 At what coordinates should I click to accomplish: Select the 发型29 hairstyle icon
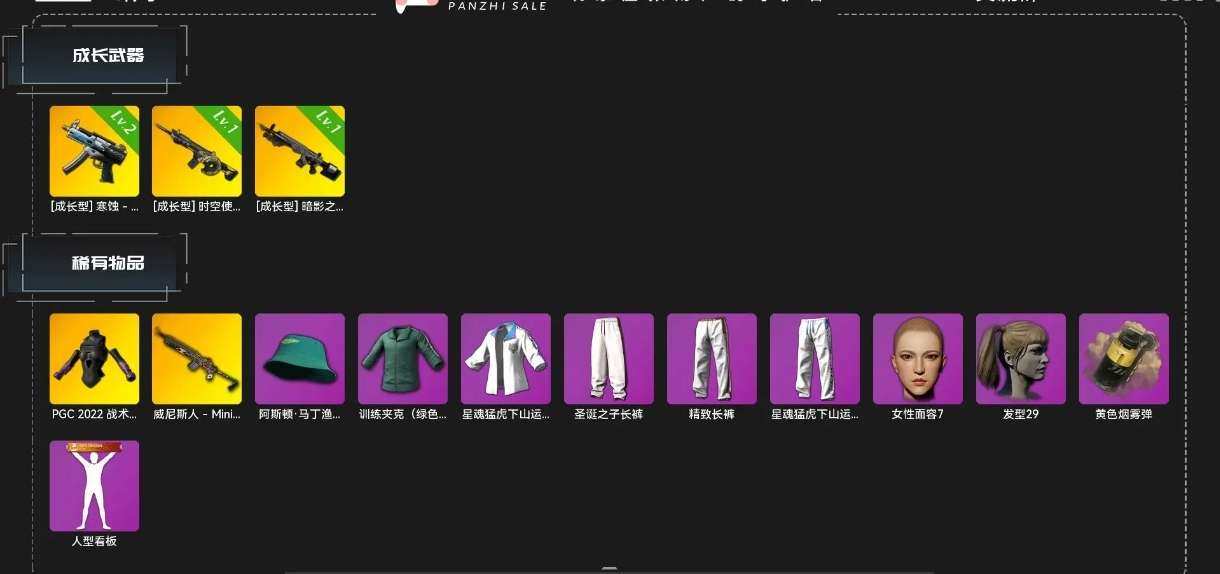point(1021,359)
